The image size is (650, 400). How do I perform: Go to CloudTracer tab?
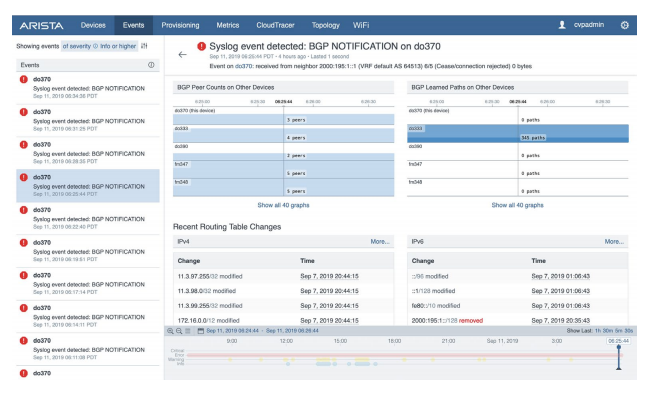(275, 25)
